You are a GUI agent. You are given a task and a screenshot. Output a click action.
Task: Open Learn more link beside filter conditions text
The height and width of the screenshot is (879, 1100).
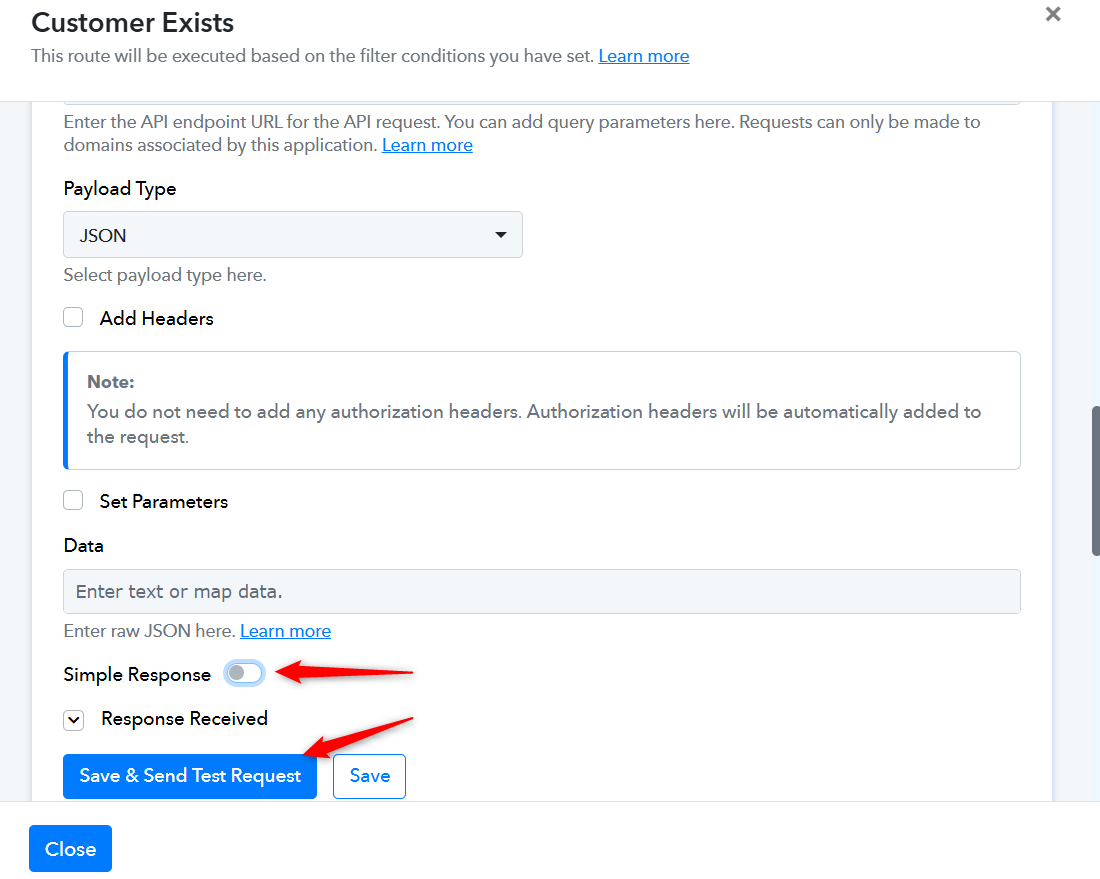tap(643, 56)
